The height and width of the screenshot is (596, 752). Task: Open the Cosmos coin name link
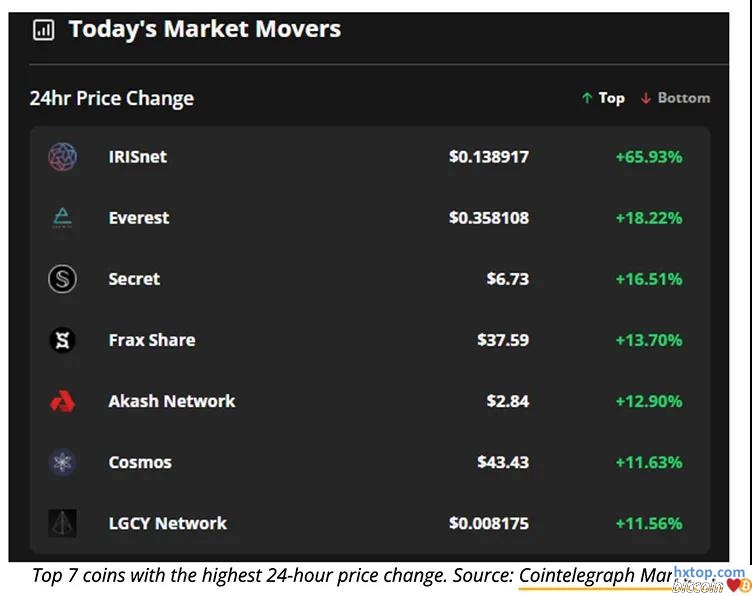(140, 462)
